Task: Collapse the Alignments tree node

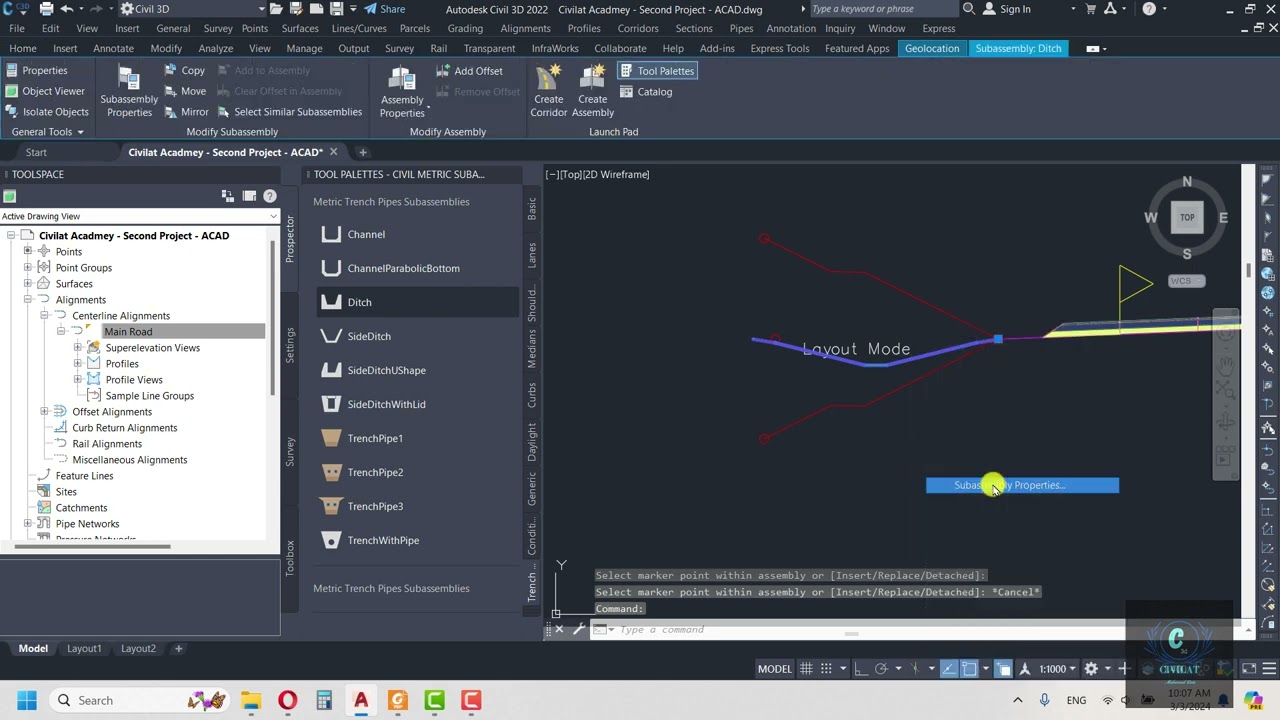Action: click(x=28, y=300)
